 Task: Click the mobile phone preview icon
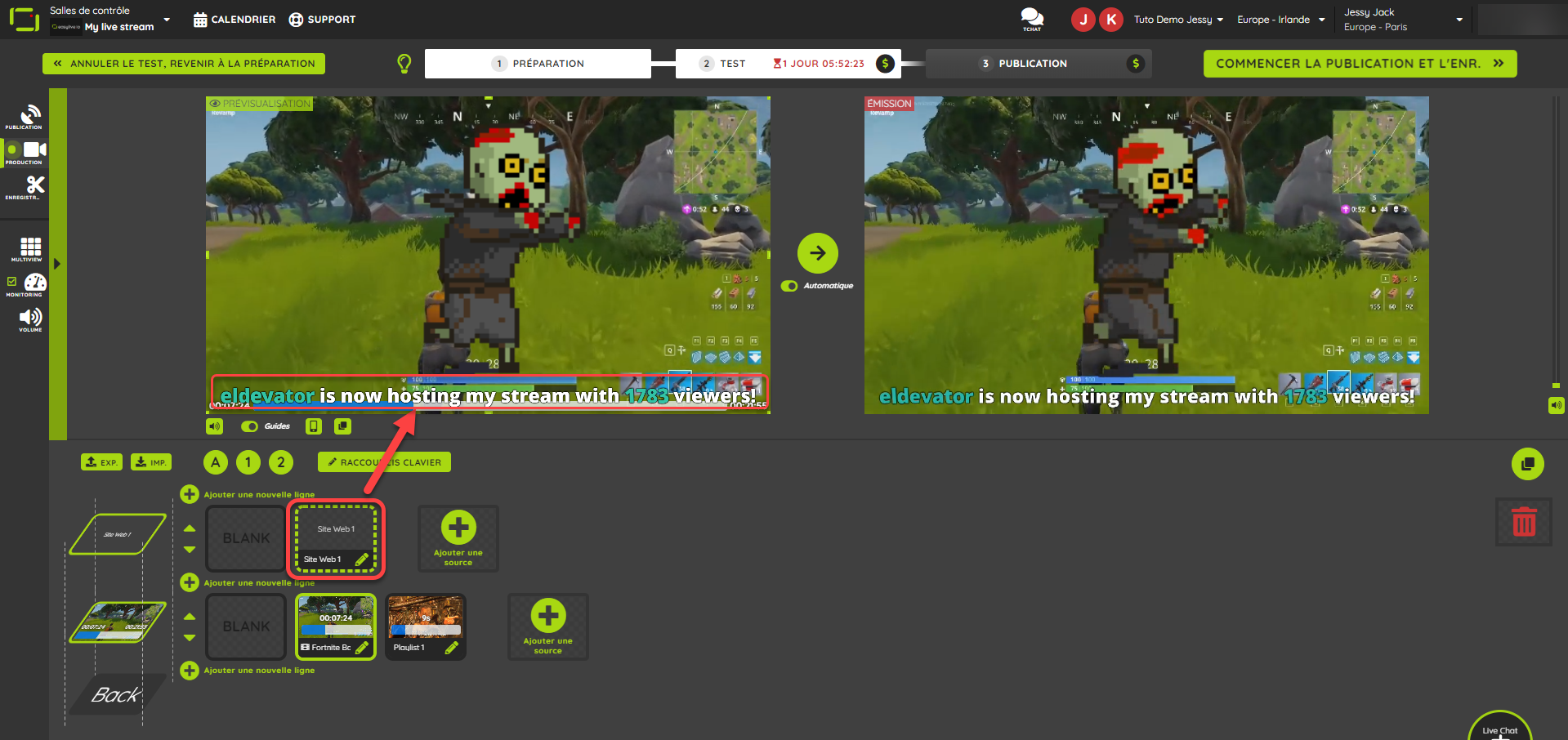[x=313, y=426]
